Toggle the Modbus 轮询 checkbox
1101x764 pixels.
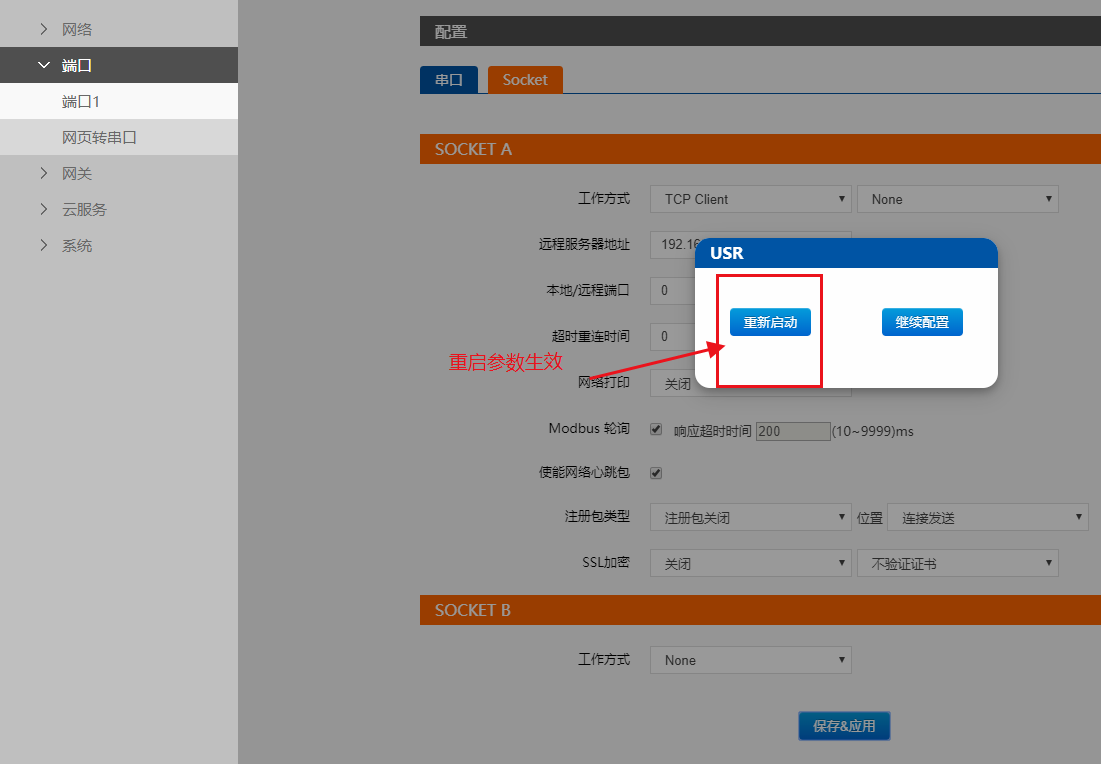(x=656, y=429)
